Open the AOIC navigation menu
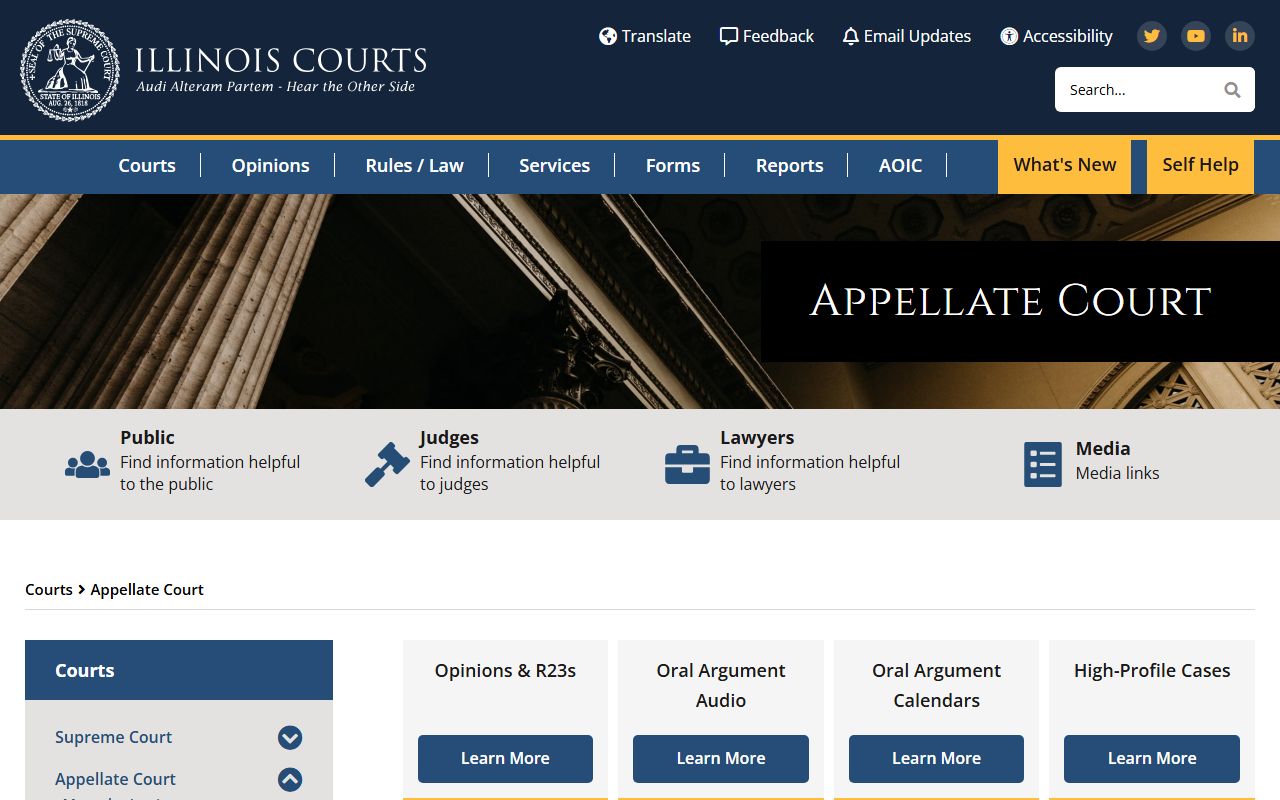The width and height of the screenshot is (1280, 800). click(x=901, y=166)
